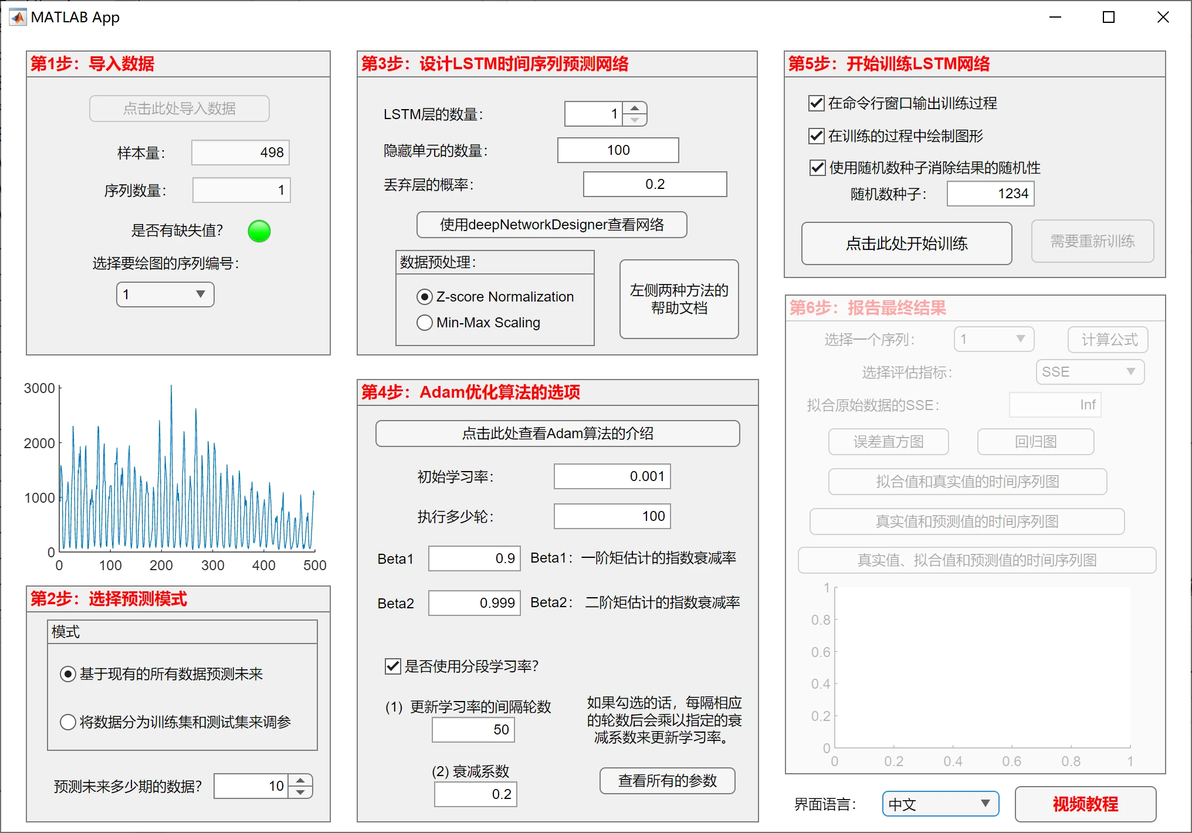Click the 需要重新训练 button
Image resolution: width=1192 pixels, height=833 pixels.
[x=1092, y=241]
